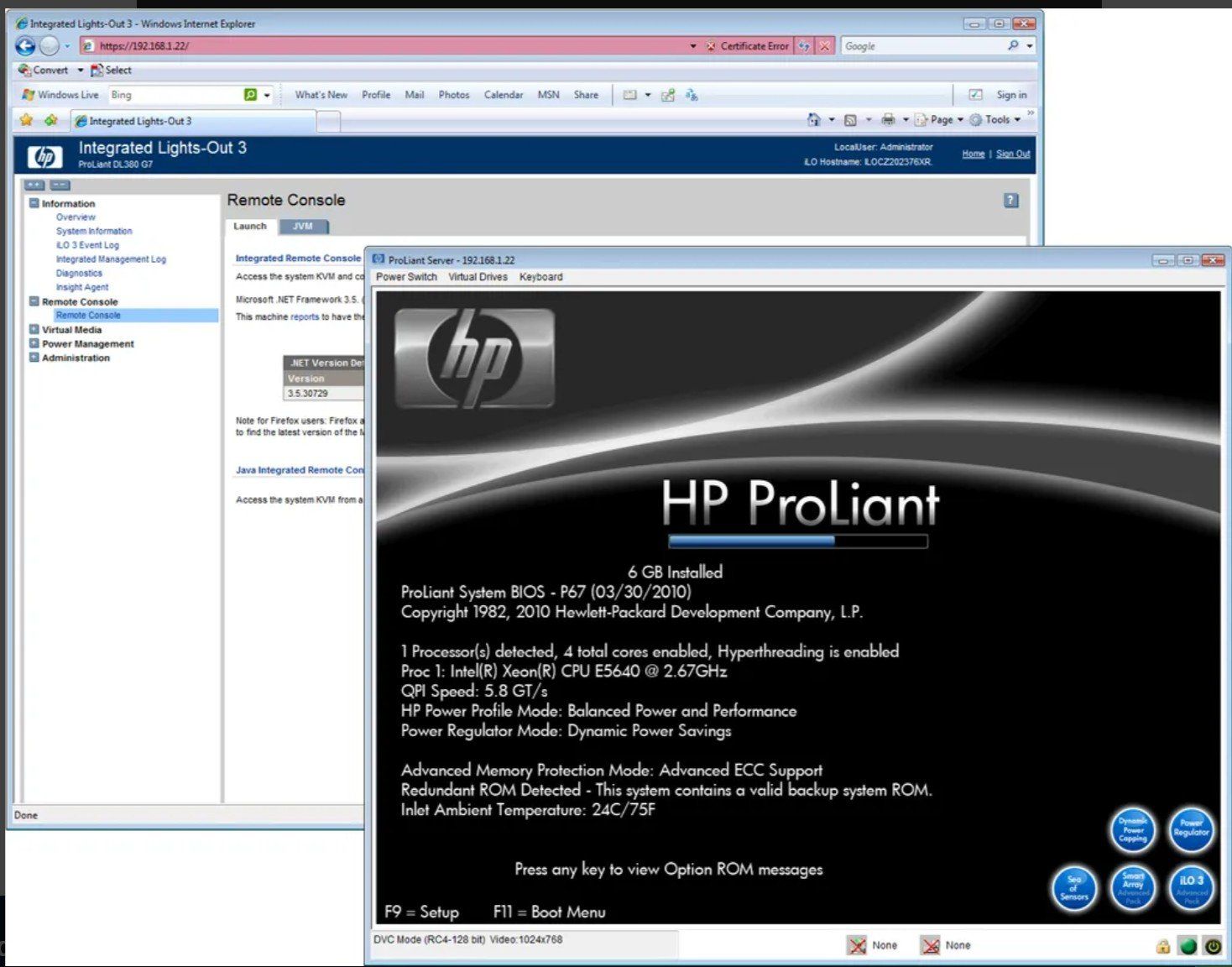Open the Bing search box dropdown arrow

(267, 95)
